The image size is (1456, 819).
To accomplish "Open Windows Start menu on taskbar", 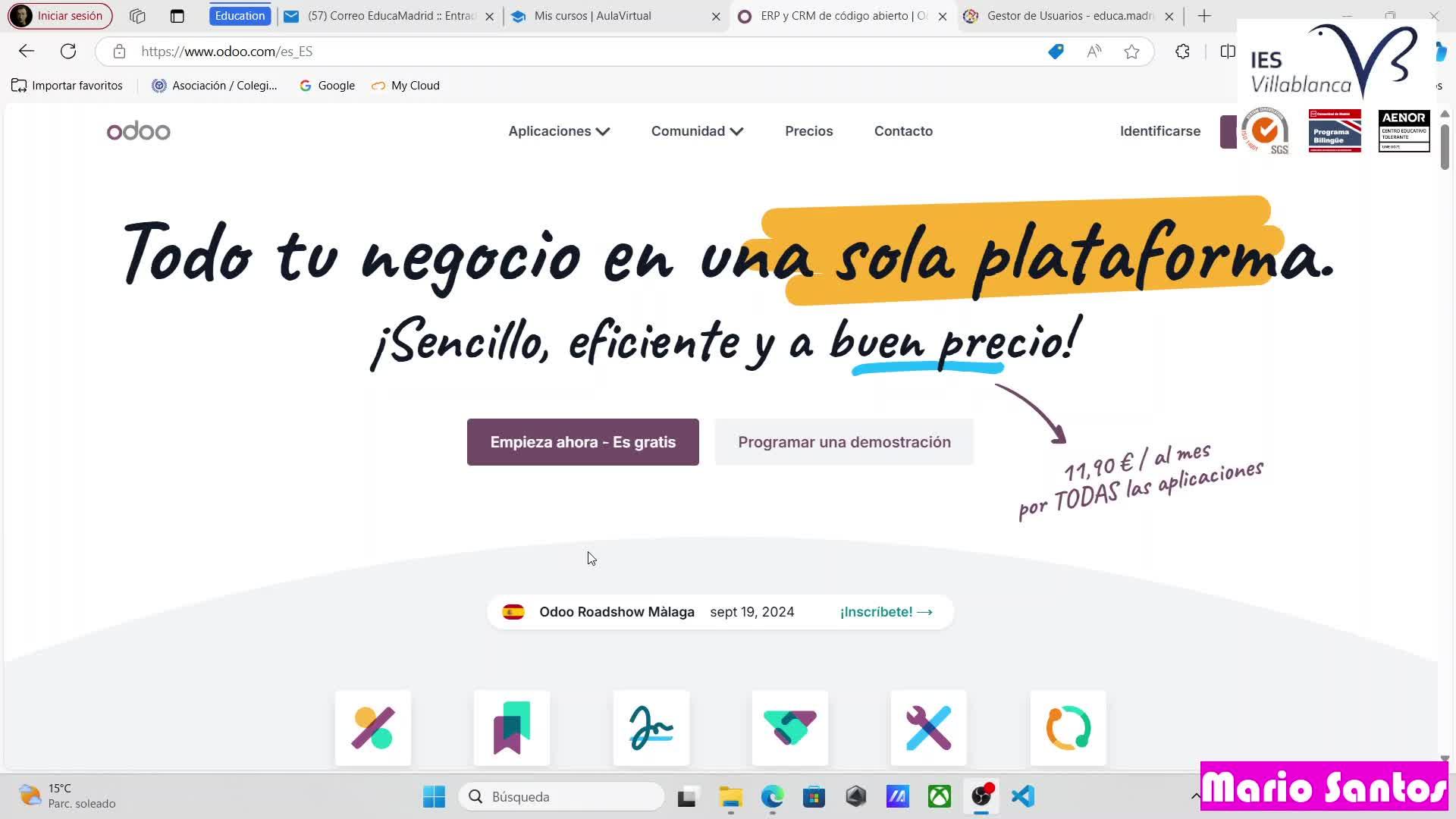I will coord(434,796).
